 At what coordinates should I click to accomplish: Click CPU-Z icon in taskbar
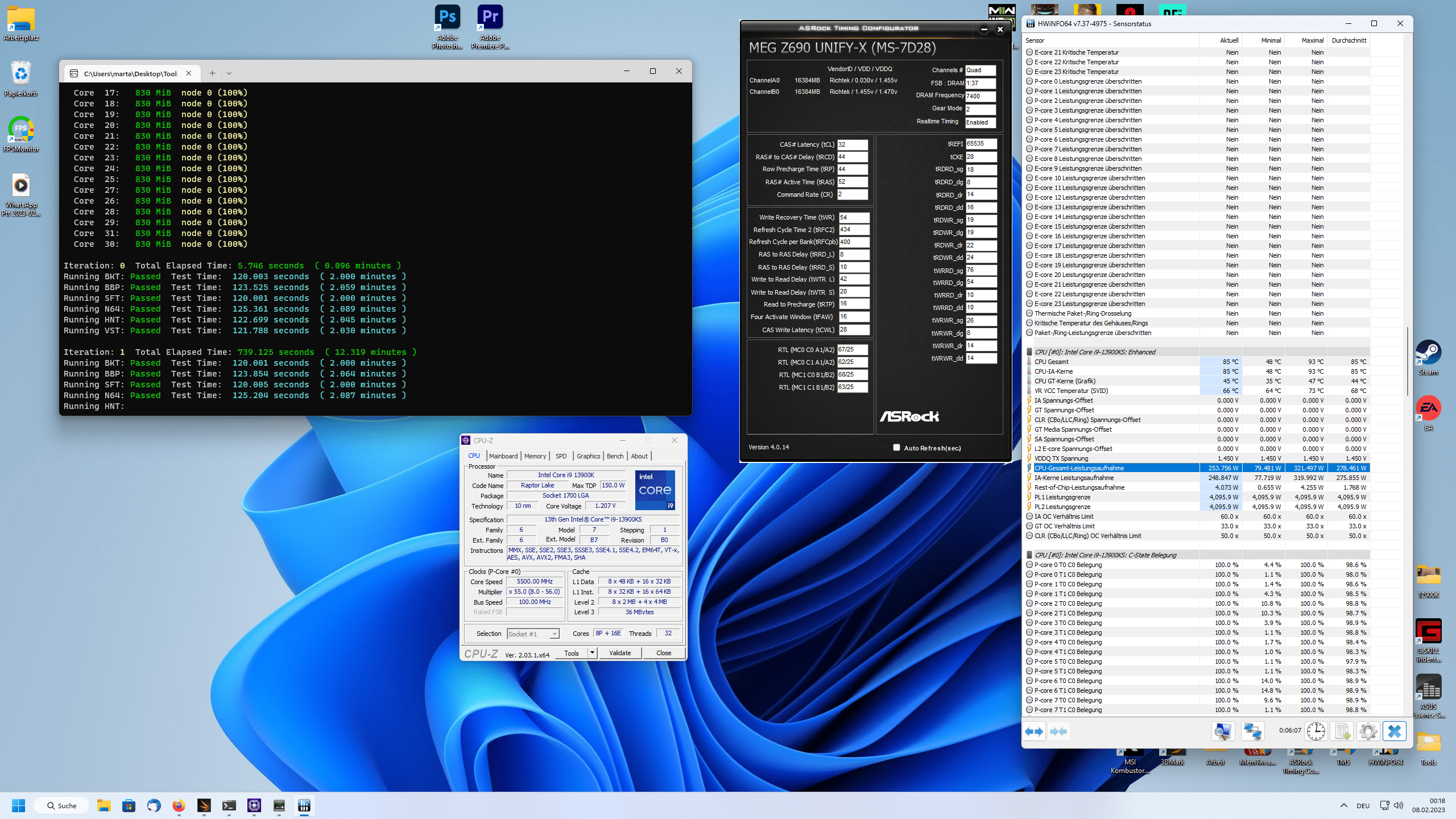click(x=254, y=805)
